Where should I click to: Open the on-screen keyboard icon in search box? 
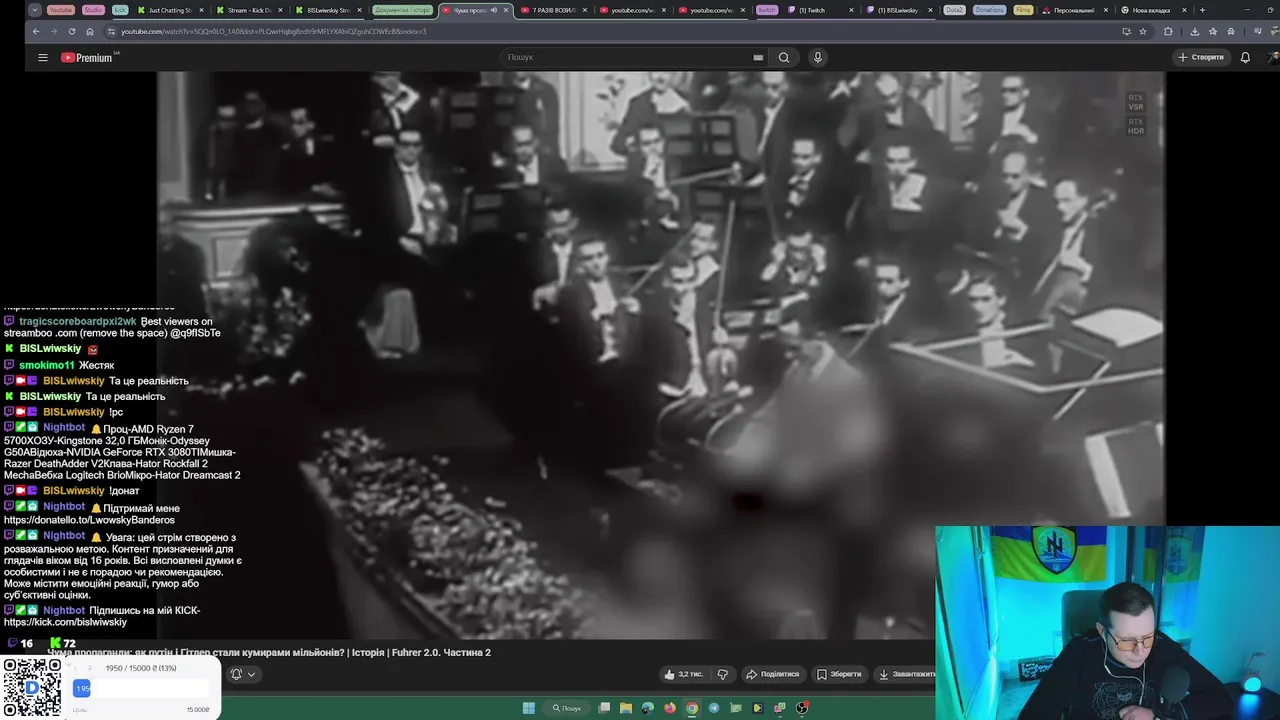click(758, 57)
